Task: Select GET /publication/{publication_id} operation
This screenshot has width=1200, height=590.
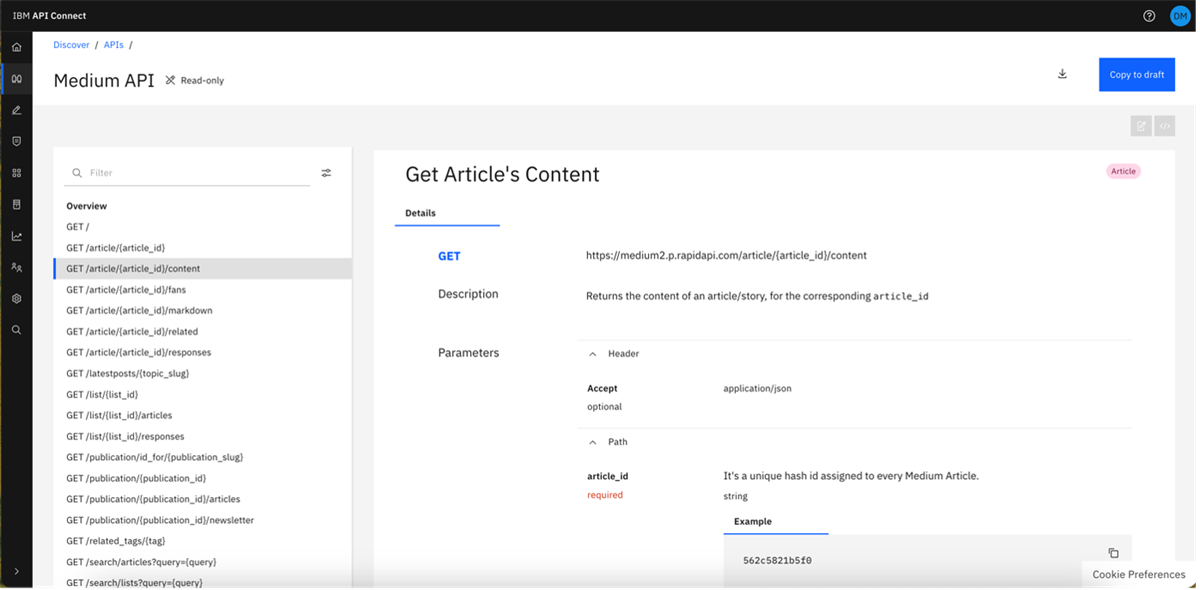Action: coord(203,478)
